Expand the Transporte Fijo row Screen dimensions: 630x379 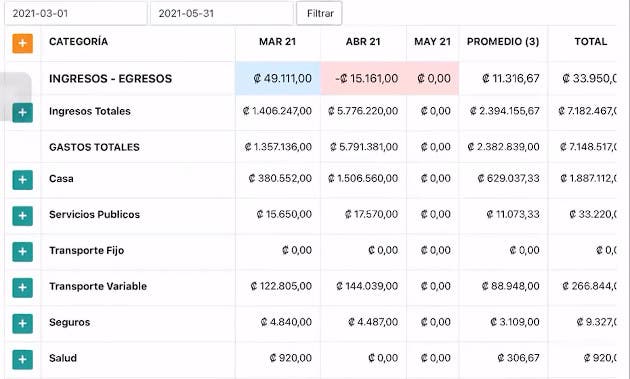pos(22,252)
